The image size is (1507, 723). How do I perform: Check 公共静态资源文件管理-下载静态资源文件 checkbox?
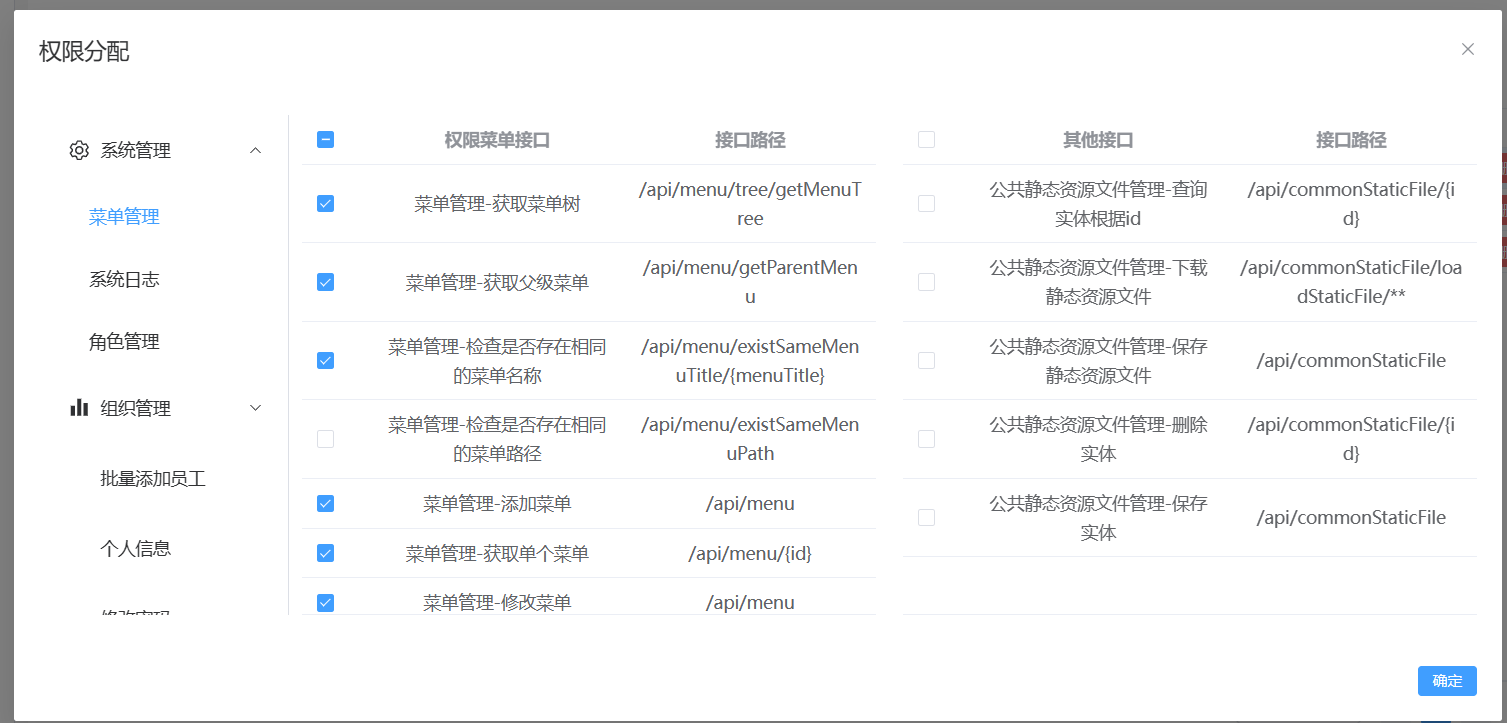click(x=926, y=282)
